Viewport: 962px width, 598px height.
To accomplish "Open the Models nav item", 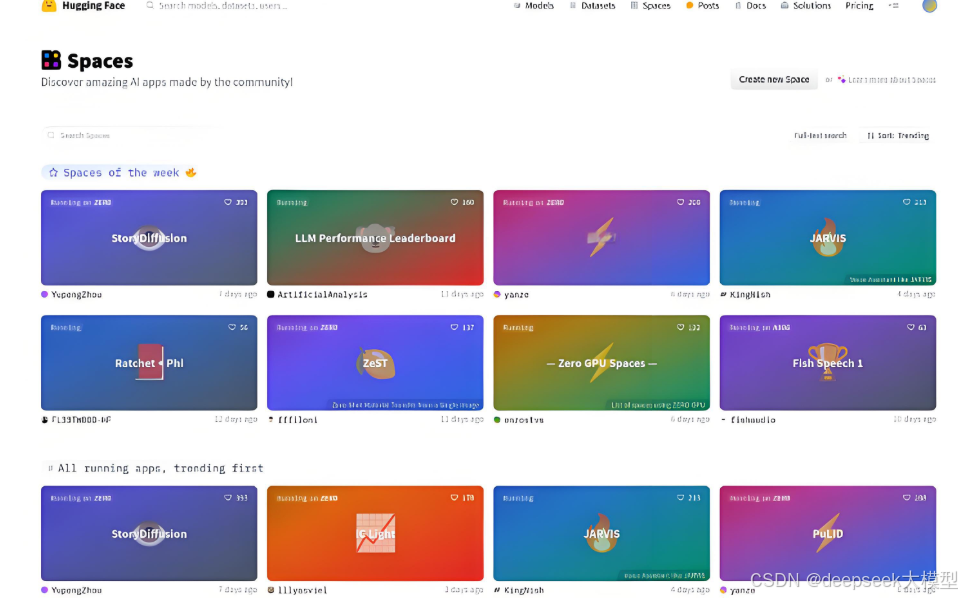I will tap(534, 6).
